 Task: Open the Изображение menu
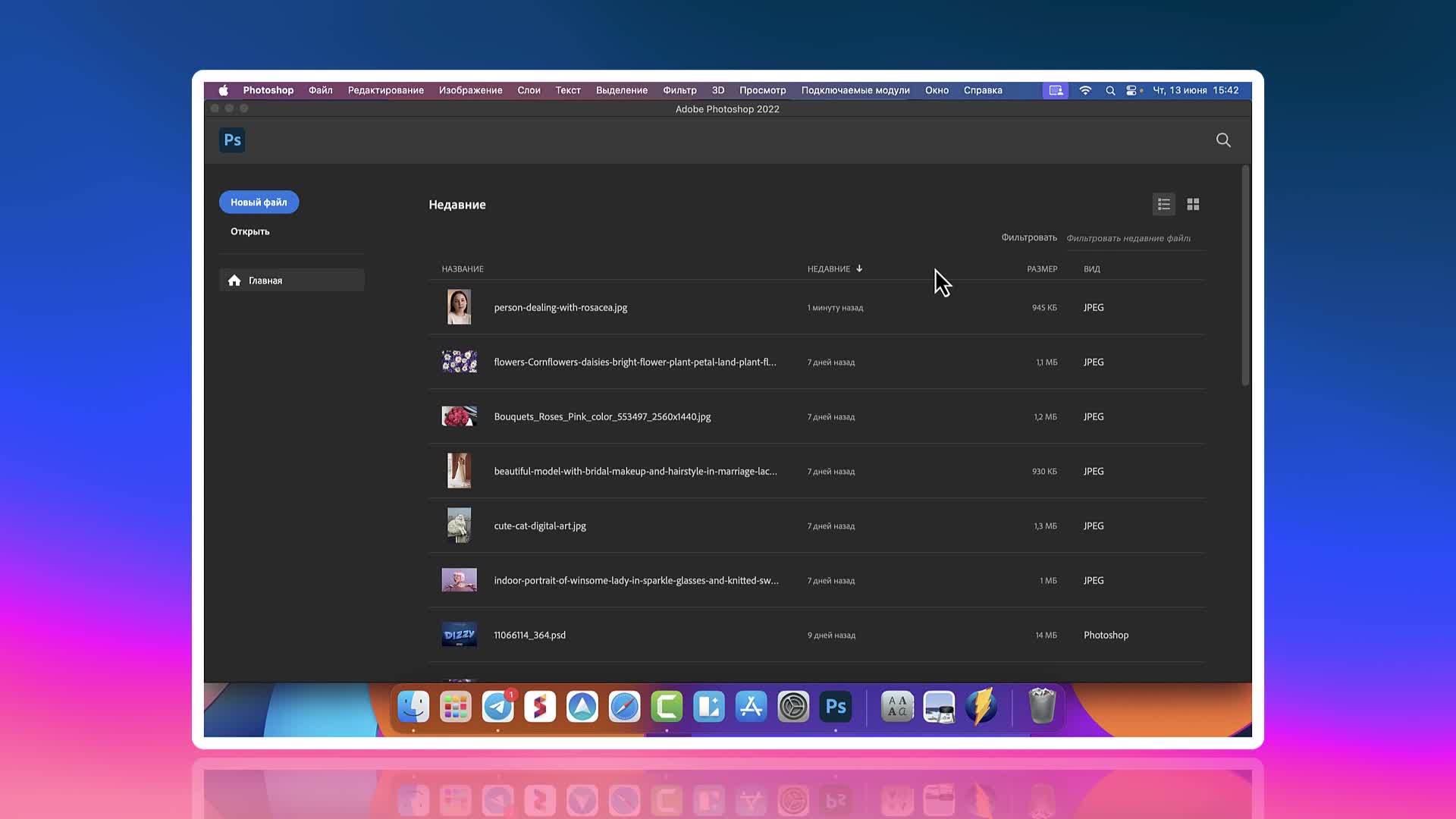pyautogui.click(x=470, y=90)
